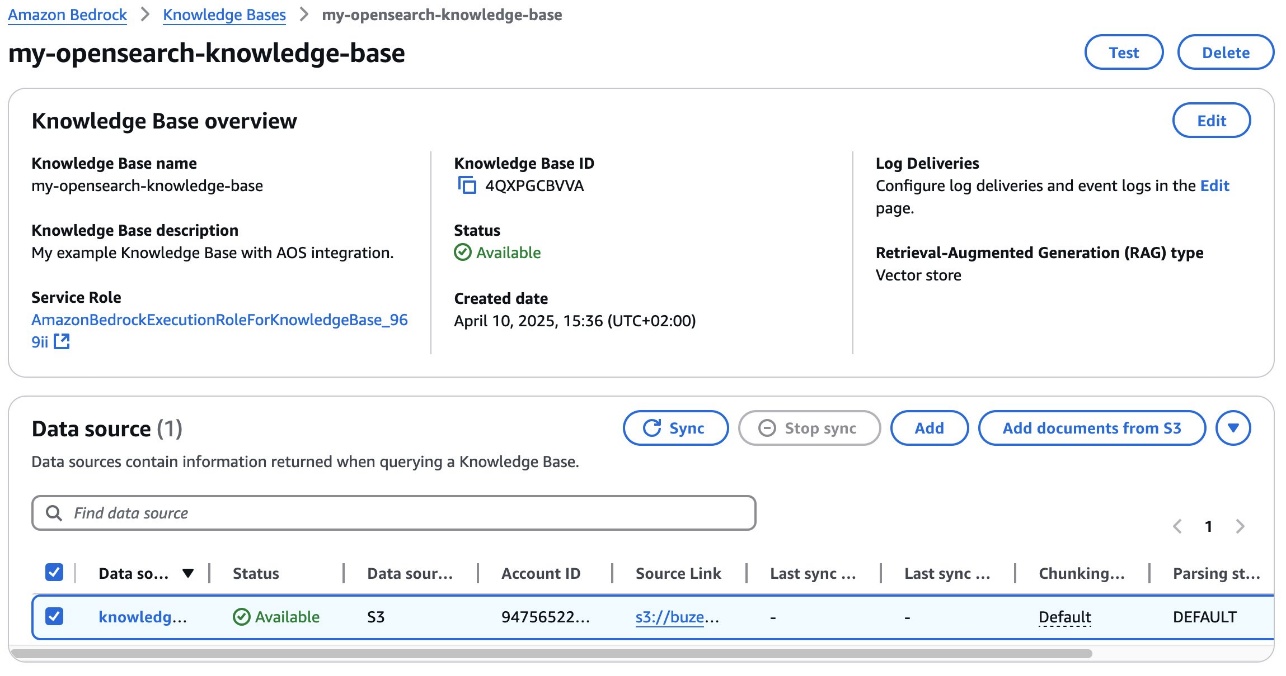
Task: Uncheck the knowledge data source row checkbox
Action: (x=54, y=616)
